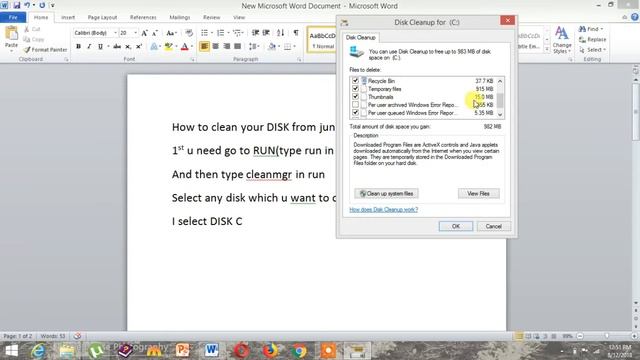Open Firefox from the taskbar
Screen dimensions: 640x360
coord(270,351)
